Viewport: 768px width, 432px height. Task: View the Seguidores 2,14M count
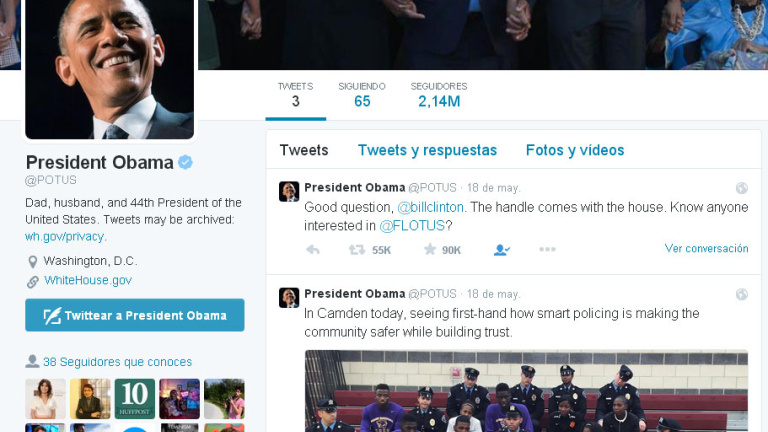coord(439,96)
